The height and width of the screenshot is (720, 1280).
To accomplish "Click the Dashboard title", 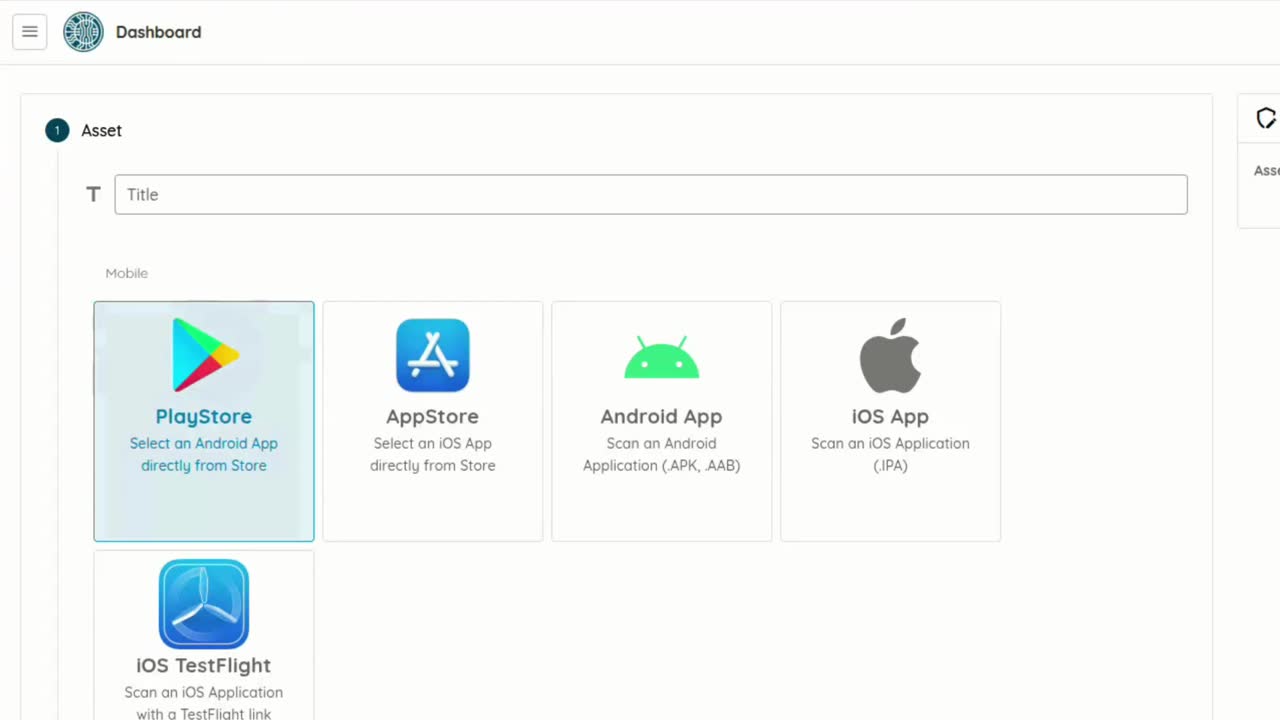I will pos(158,32).
